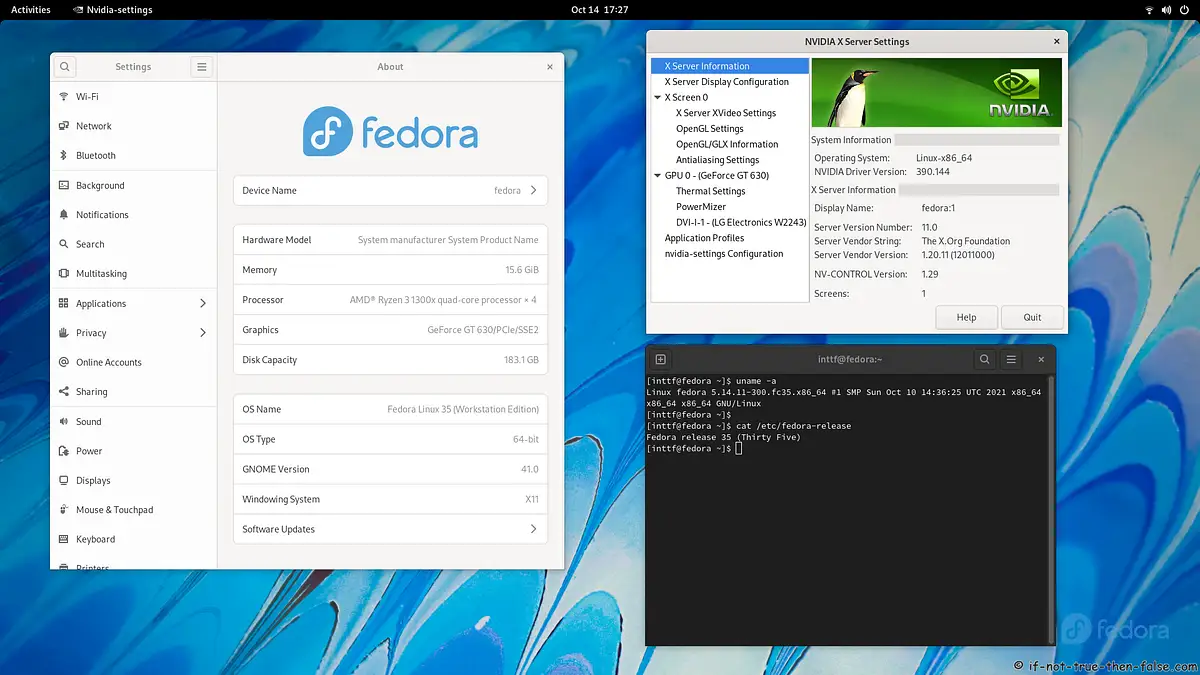Click the Processor row in About

pos(390,300)
